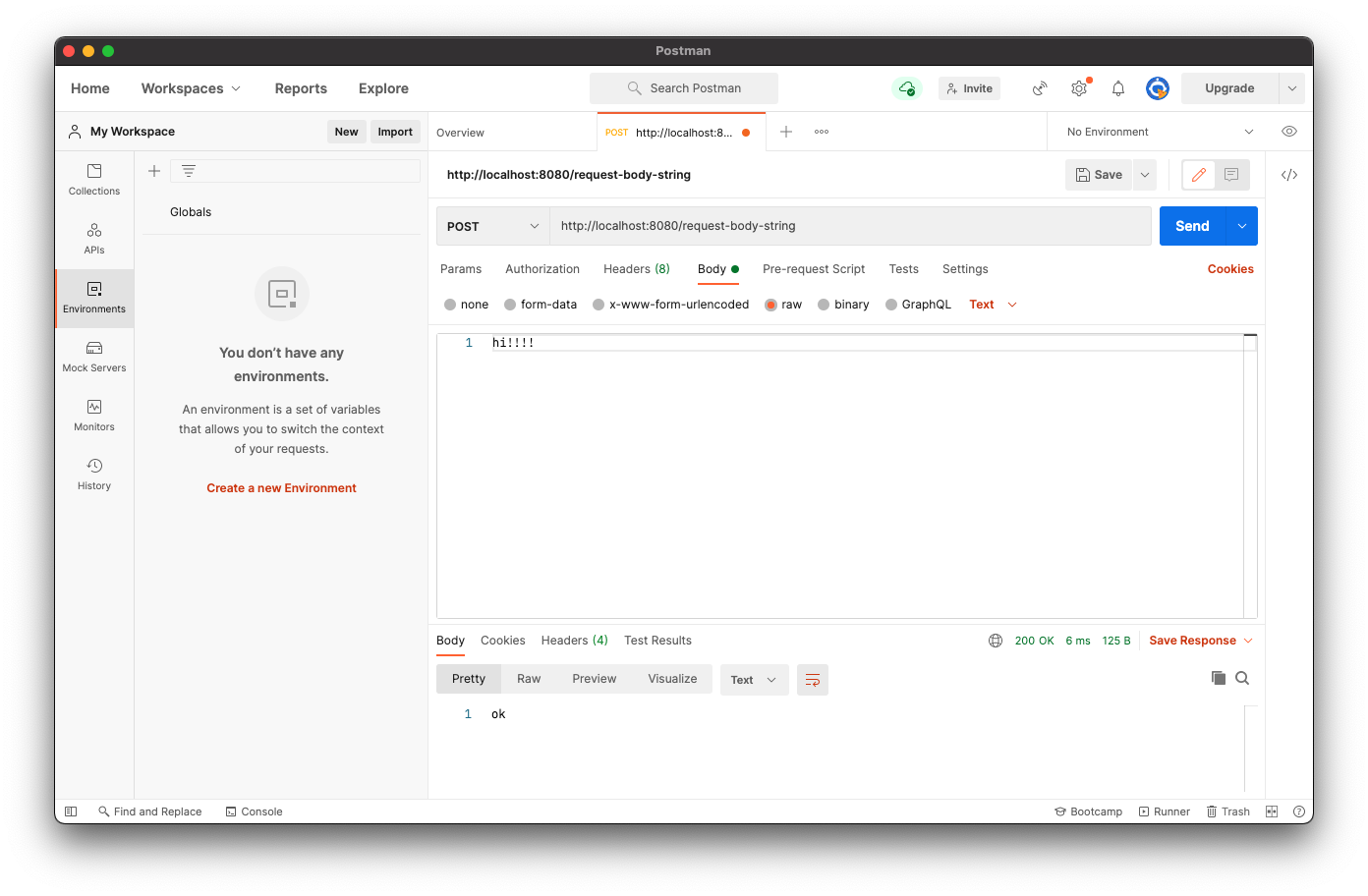Open the Collections sidebar panel
Viewport: 1368px width, 896px height.
(x=94, y=181)
